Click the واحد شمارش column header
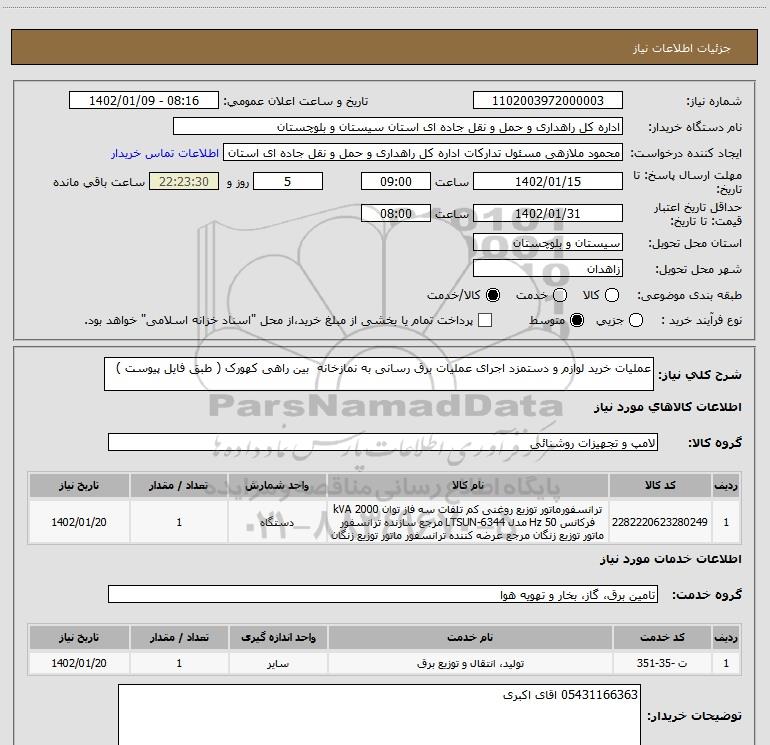The width and height of the screenshot is (770, 745). (x=277, y=485)
